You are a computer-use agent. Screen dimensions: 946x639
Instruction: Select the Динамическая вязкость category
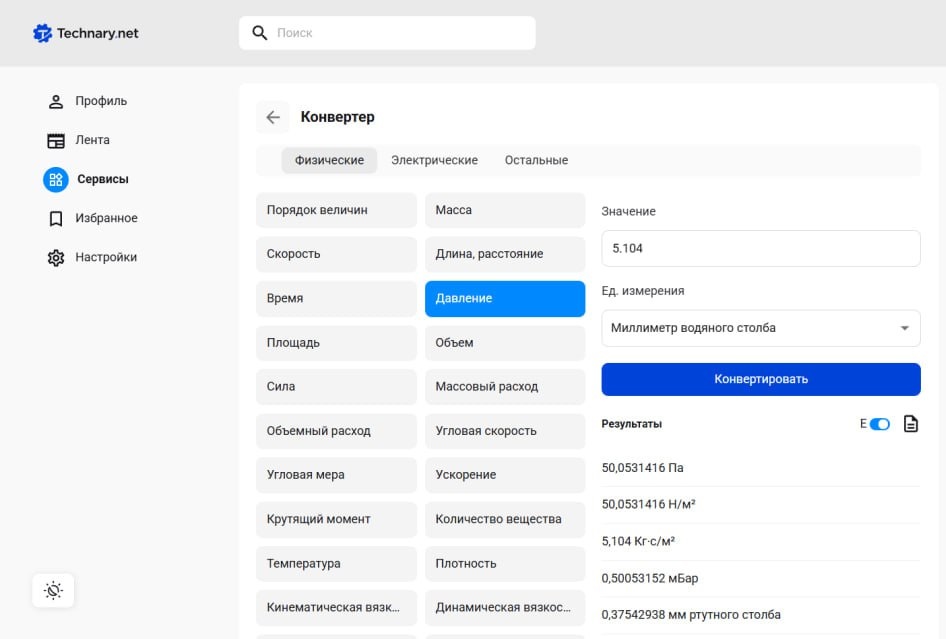coord(505,608)
